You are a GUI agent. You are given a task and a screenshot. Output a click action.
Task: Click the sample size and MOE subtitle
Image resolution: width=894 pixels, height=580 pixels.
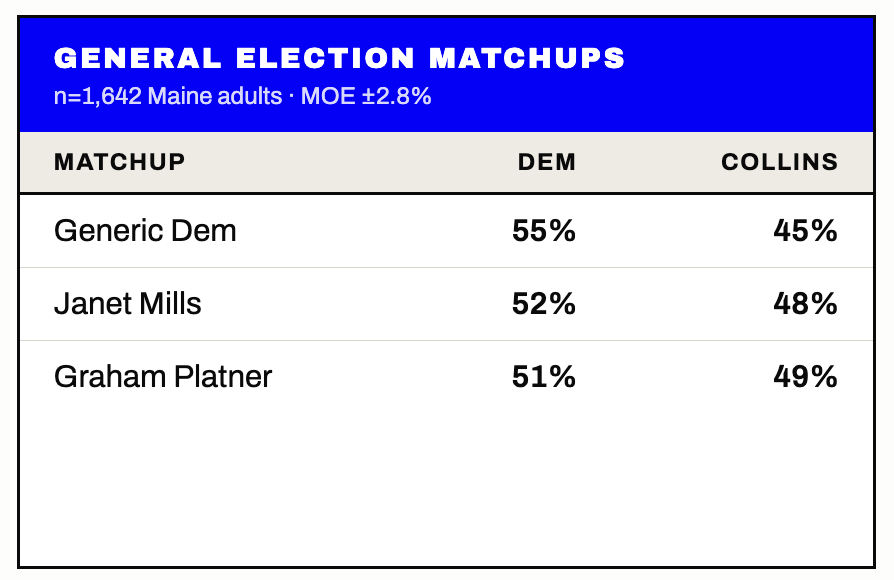(x=242, y=96)
